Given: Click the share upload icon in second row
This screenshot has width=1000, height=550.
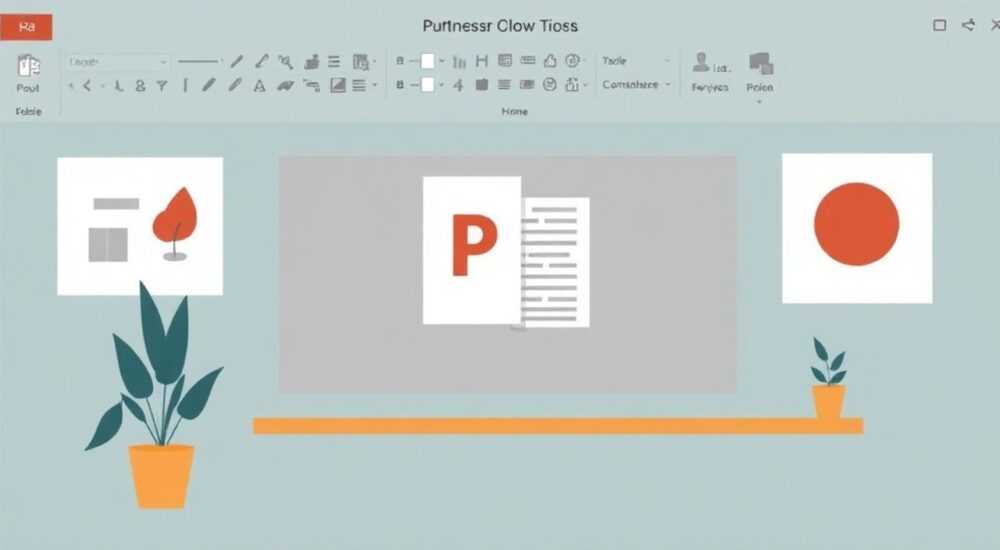Looking at the screenshot, I should pyautogui.click(x=572, y=84).
